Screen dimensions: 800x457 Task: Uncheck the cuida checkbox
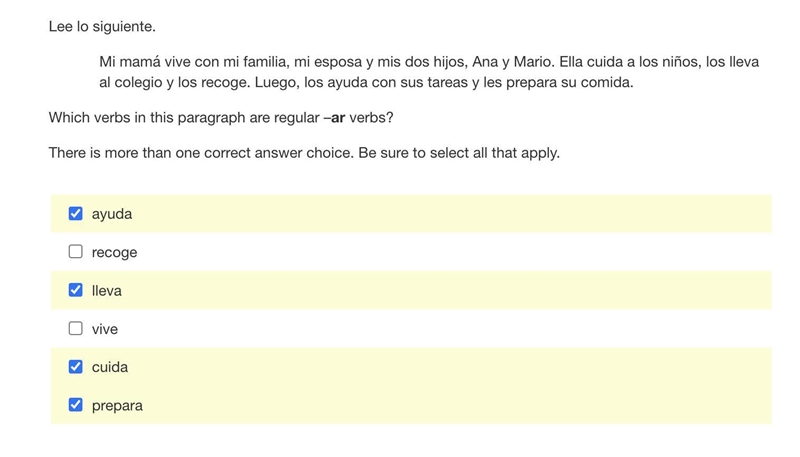pos(76,366)
